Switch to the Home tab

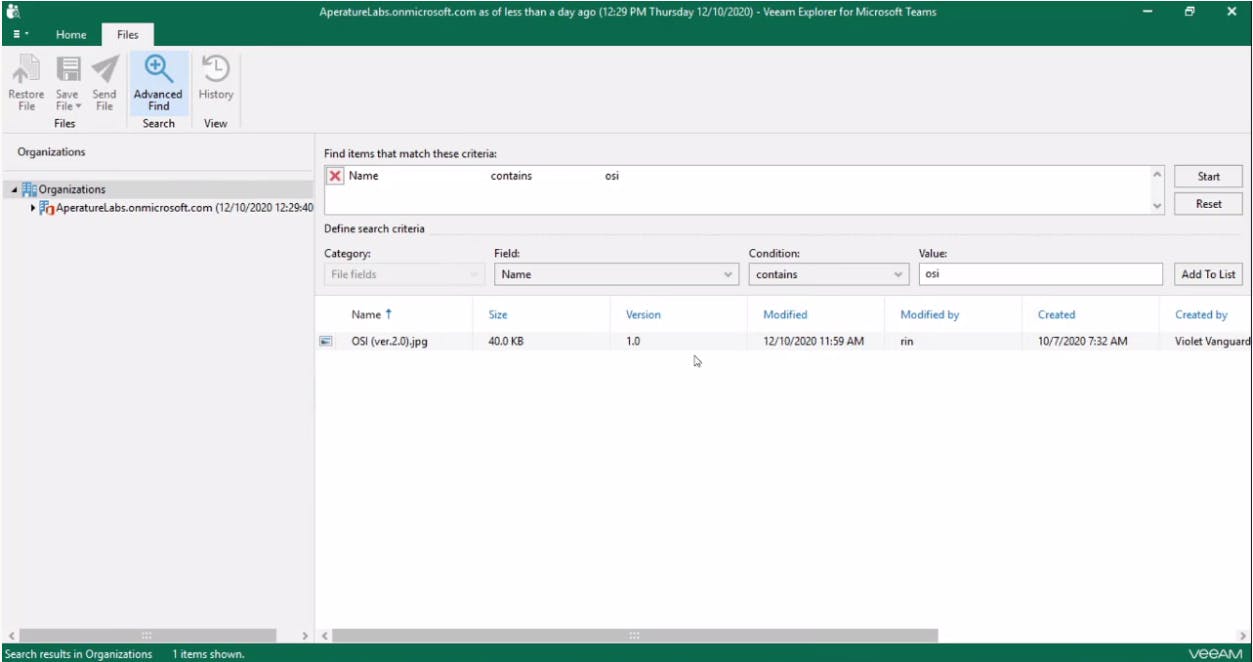pos(71,34)
